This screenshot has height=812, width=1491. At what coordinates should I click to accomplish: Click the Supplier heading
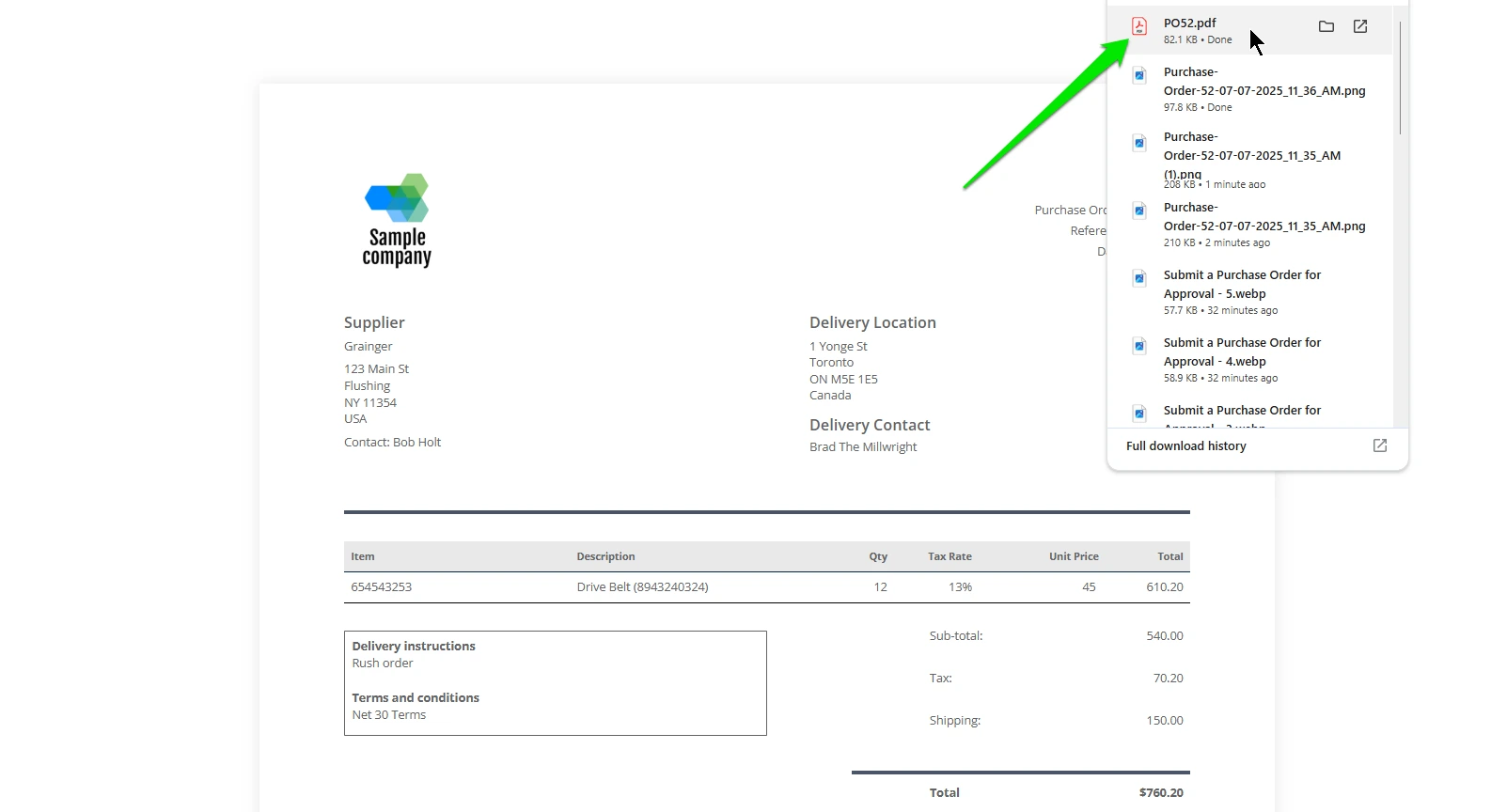click(374, 322)
